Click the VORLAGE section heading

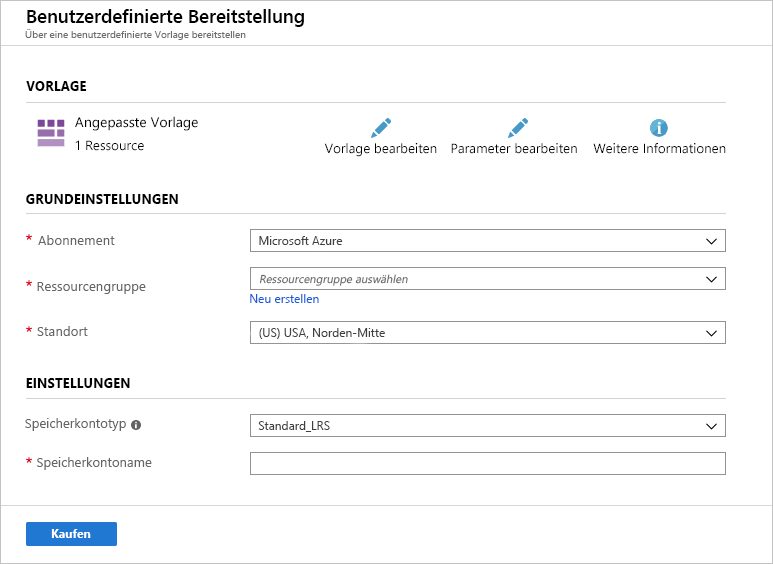56,86
